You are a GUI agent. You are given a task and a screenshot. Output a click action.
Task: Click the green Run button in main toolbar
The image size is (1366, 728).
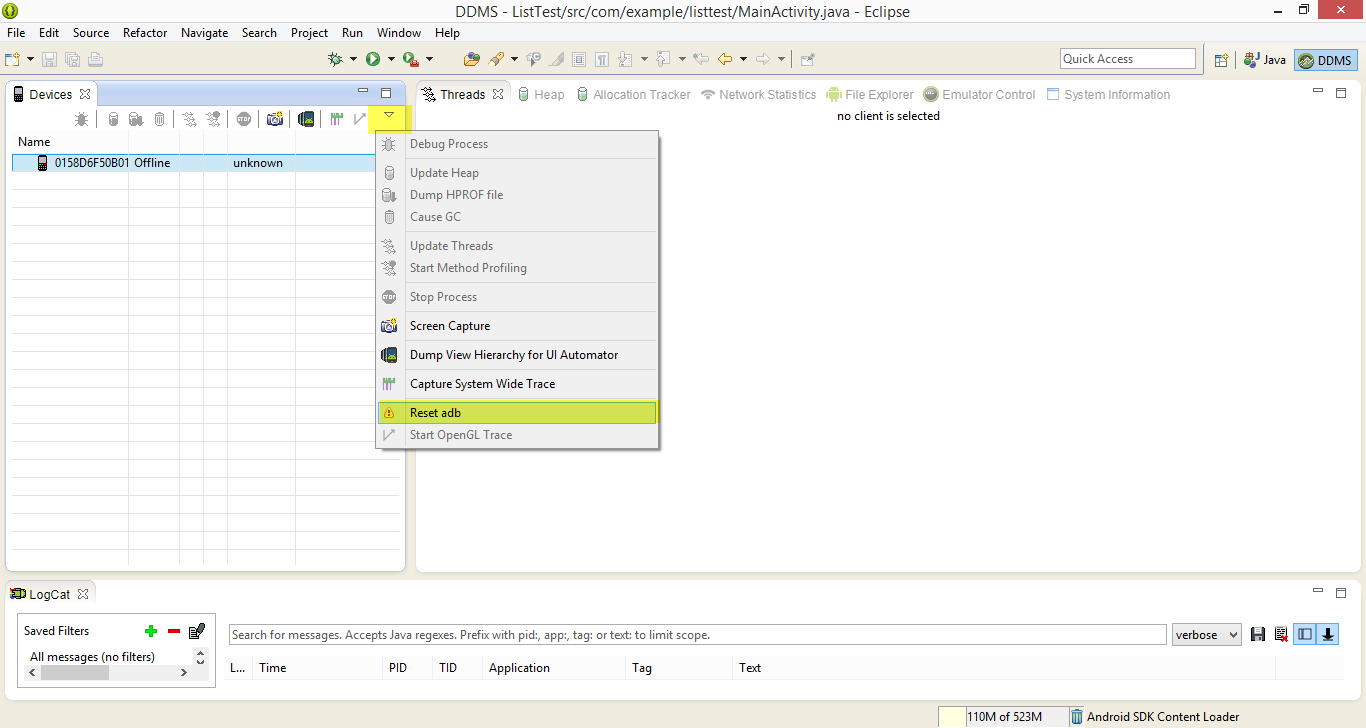coord(372,59)
